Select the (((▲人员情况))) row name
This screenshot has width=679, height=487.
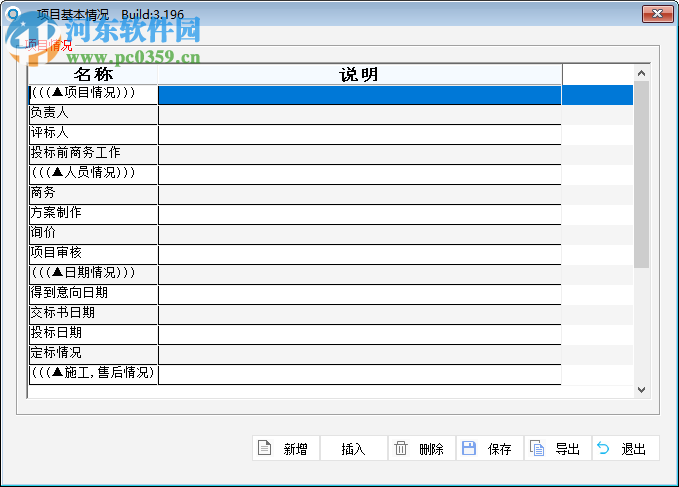point(93,174)
